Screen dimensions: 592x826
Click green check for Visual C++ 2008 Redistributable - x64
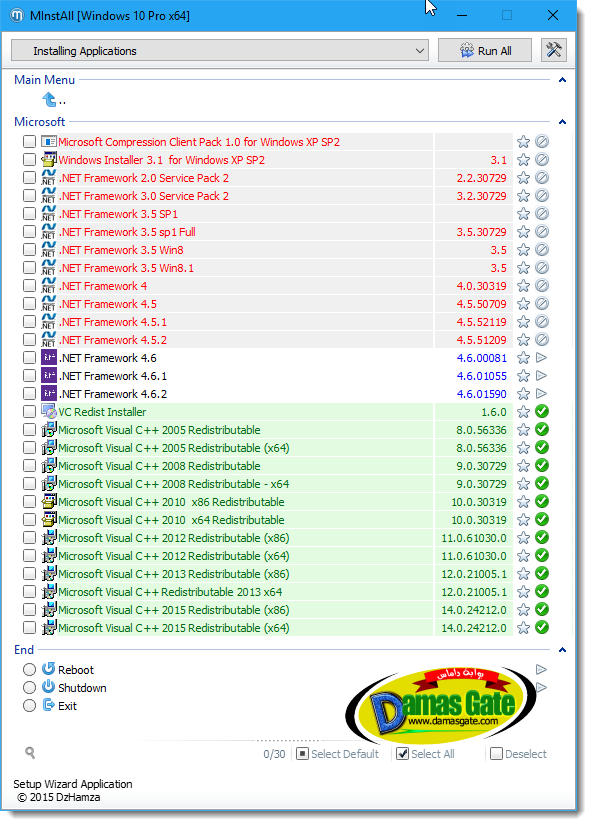(542, 484)
